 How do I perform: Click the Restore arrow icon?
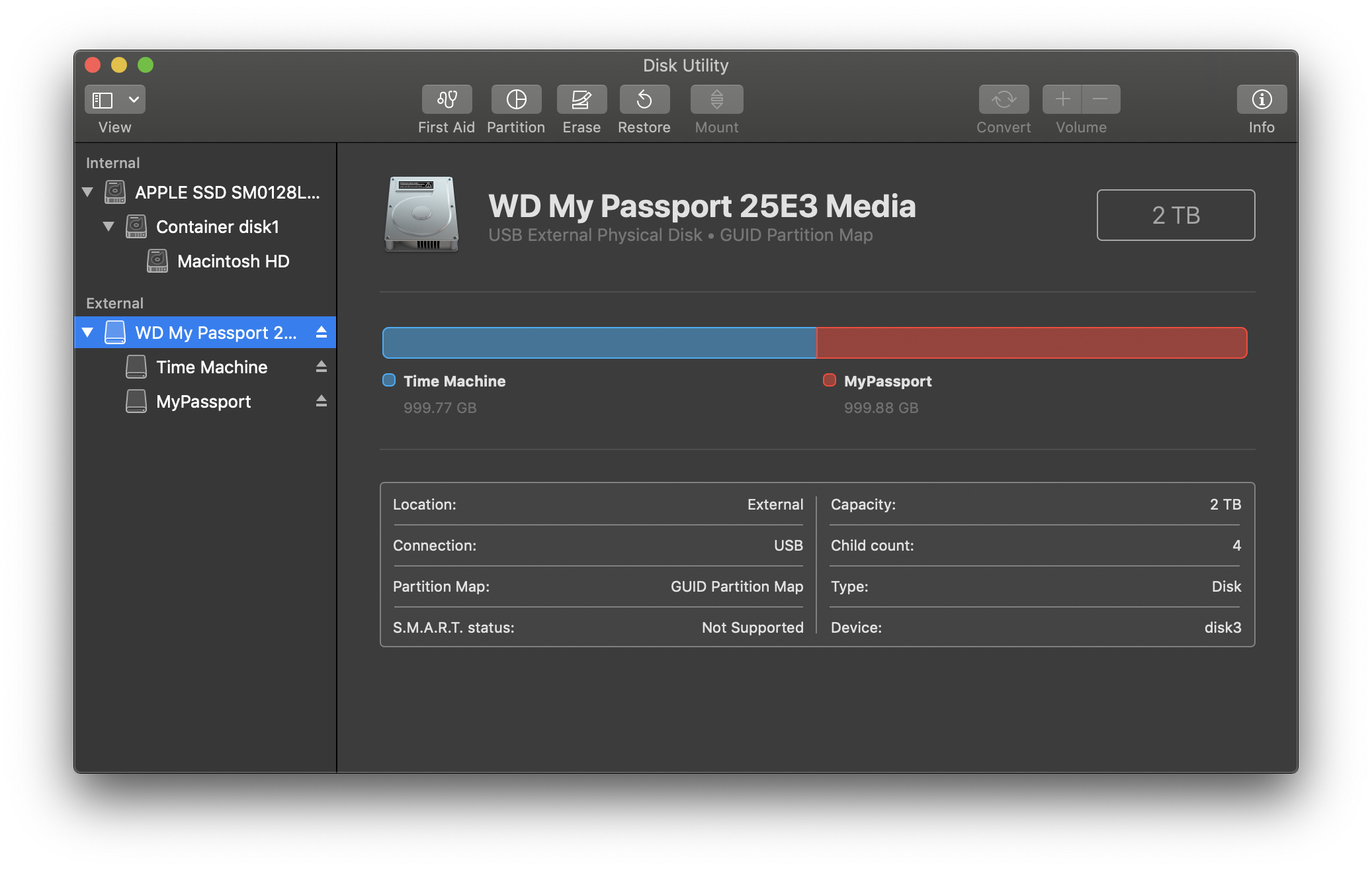point(644,99)
